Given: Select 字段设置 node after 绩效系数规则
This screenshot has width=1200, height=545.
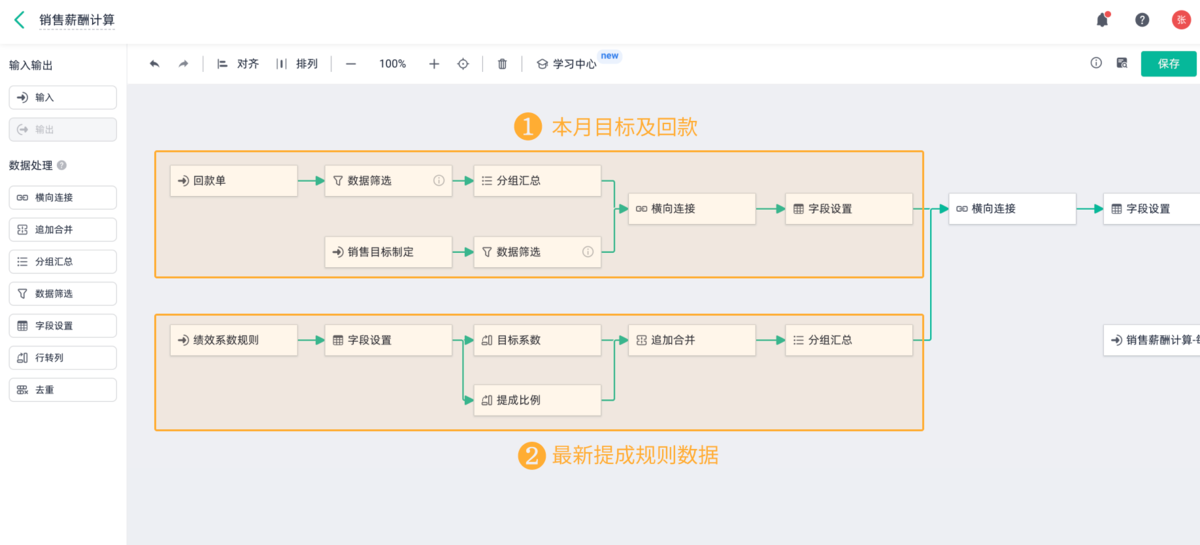Looking at the screenshot, I should pos(388,340).
